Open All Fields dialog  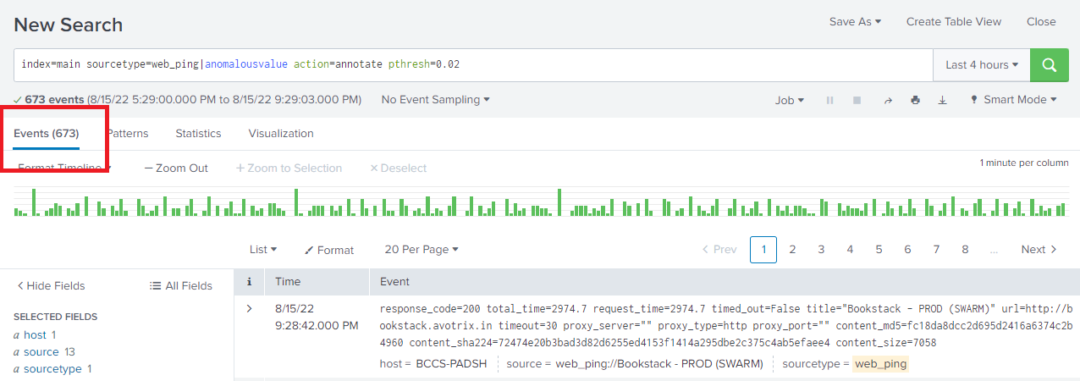181,286
